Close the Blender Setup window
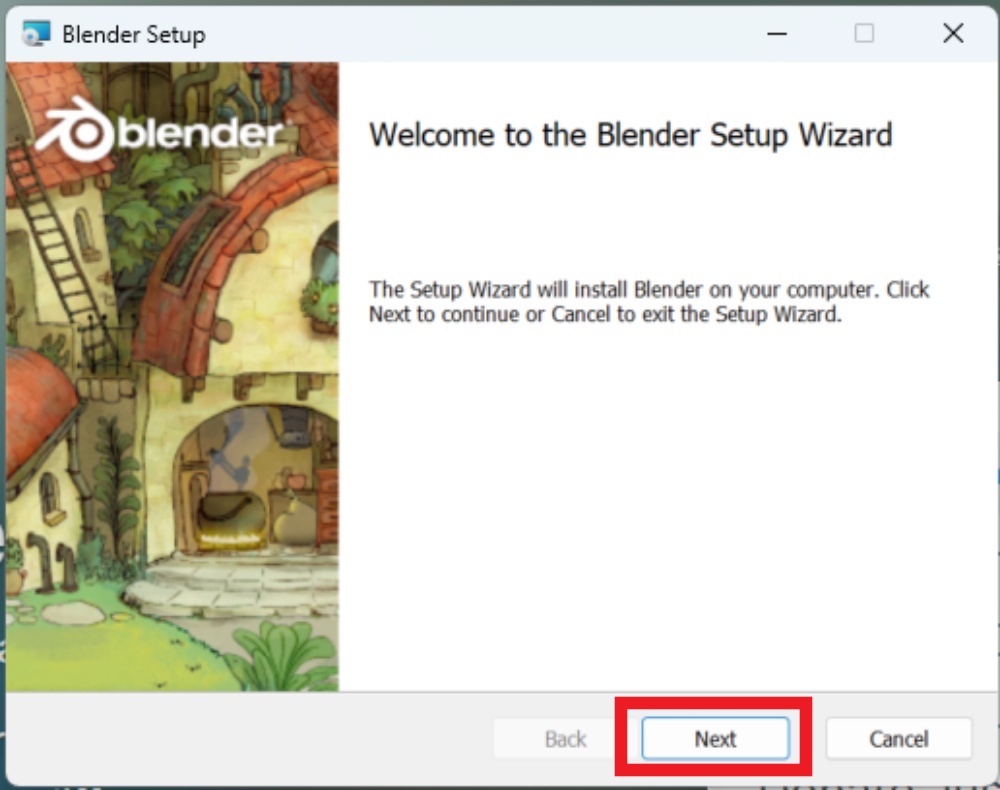1000x790 pixels. coord(953,33)
